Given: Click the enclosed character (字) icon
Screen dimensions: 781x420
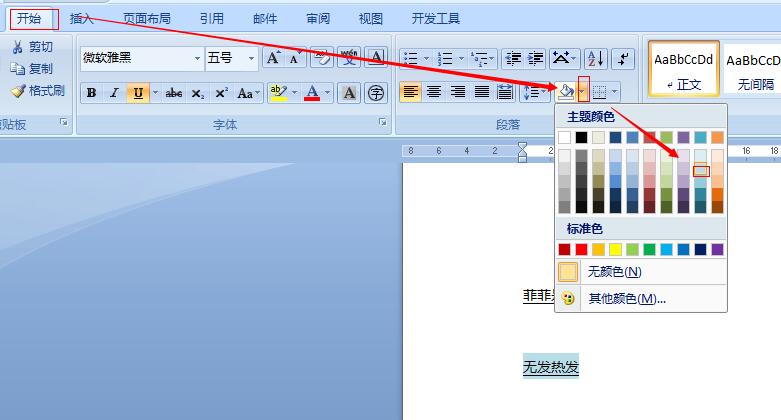Looking at the screenshot, I should pos(376,93).
